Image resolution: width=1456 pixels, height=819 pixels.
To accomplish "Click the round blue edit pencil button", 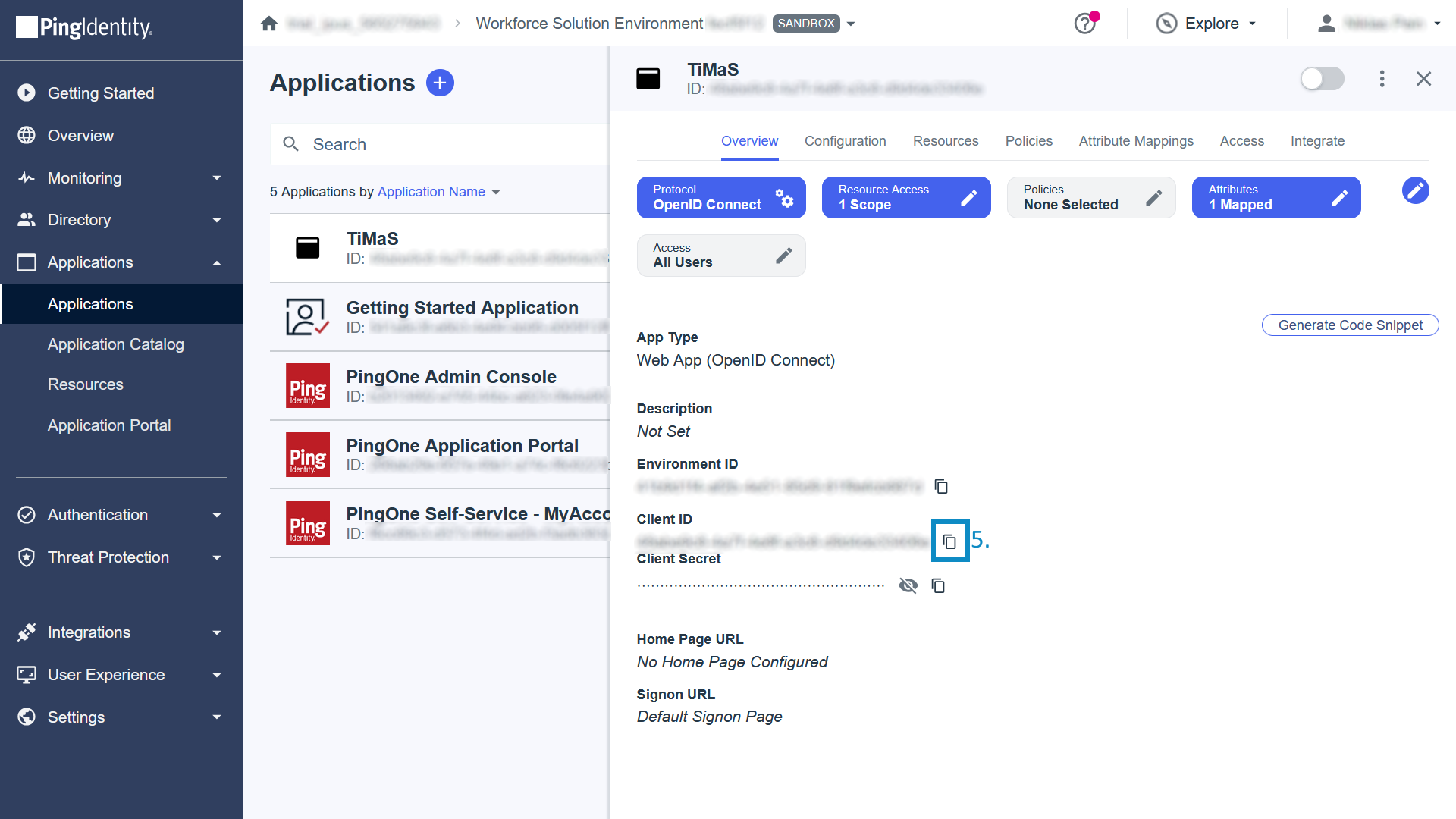I will pyautogui.click(x=1415, y=190).
